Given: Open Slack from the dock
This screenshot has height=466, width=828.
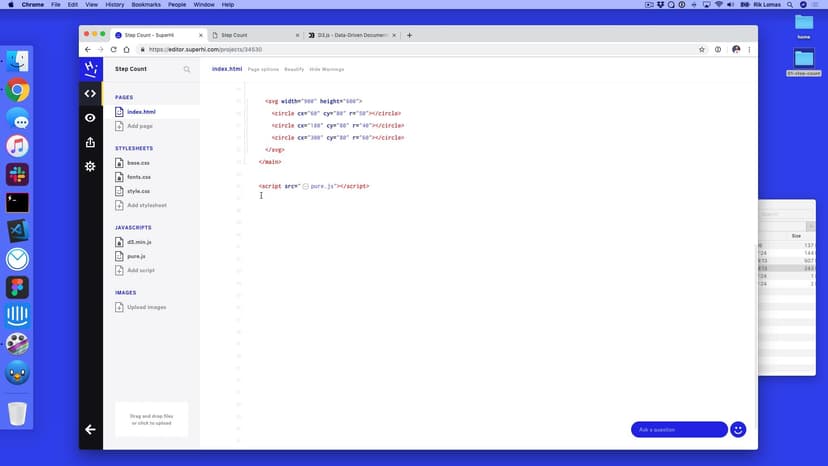Looking at the screenshot, I should pyautogui.click(x=17, y=174).
